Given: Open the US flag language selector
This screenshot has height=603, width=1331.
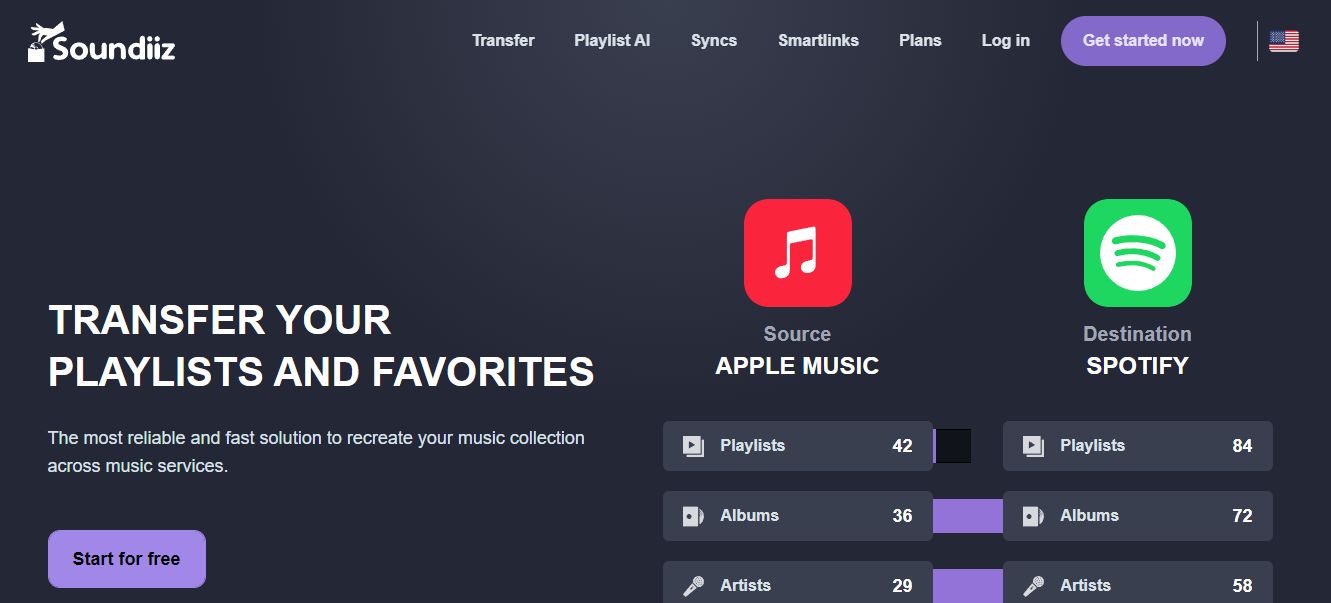Looking at the screenshot, I should coord(1284,41).
